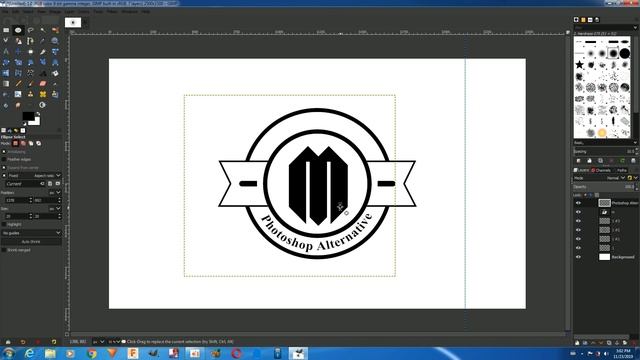The height and width of the screenshot is (360, 640).
Task: Select the Free Select lasso tool
Action: point(31,30)
